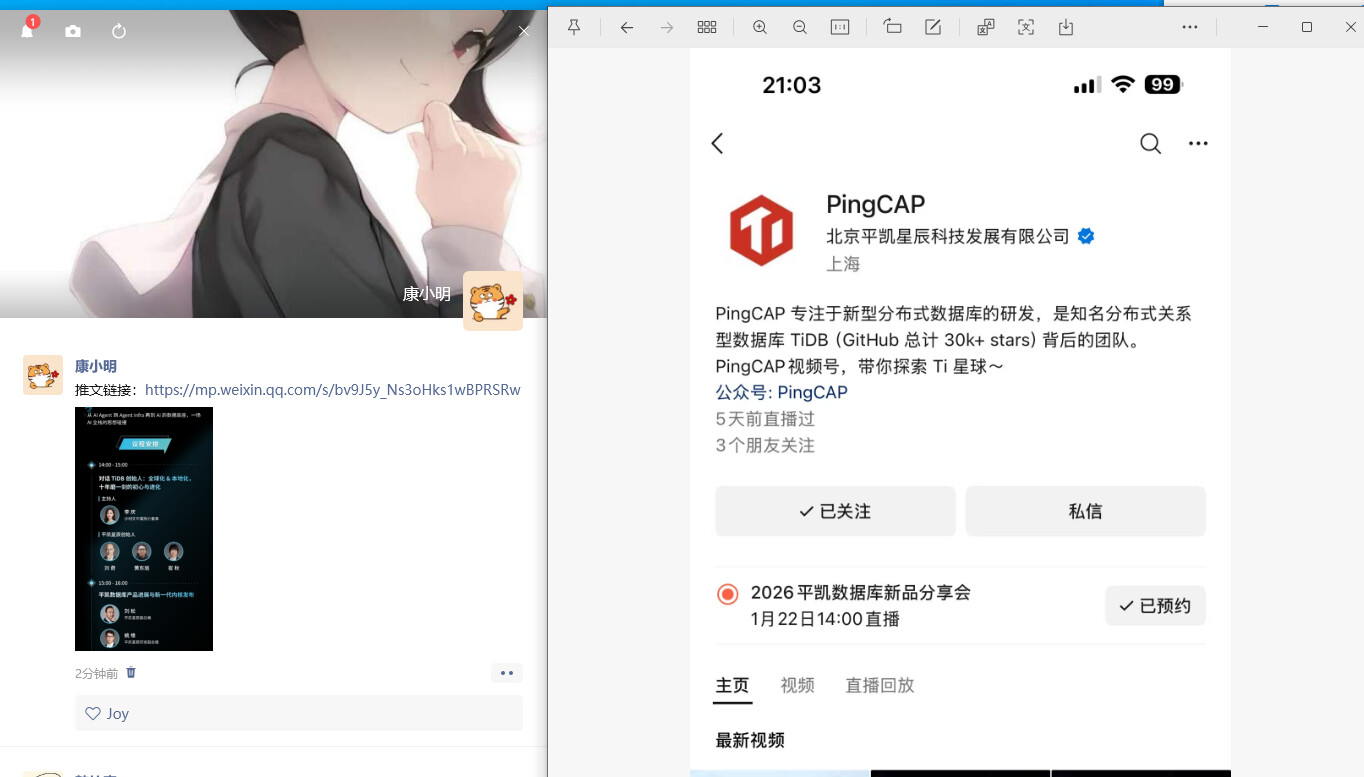Minimize the image viewer window
This screenshot has width=1364, height=777.
click(x=1265, y=27)
